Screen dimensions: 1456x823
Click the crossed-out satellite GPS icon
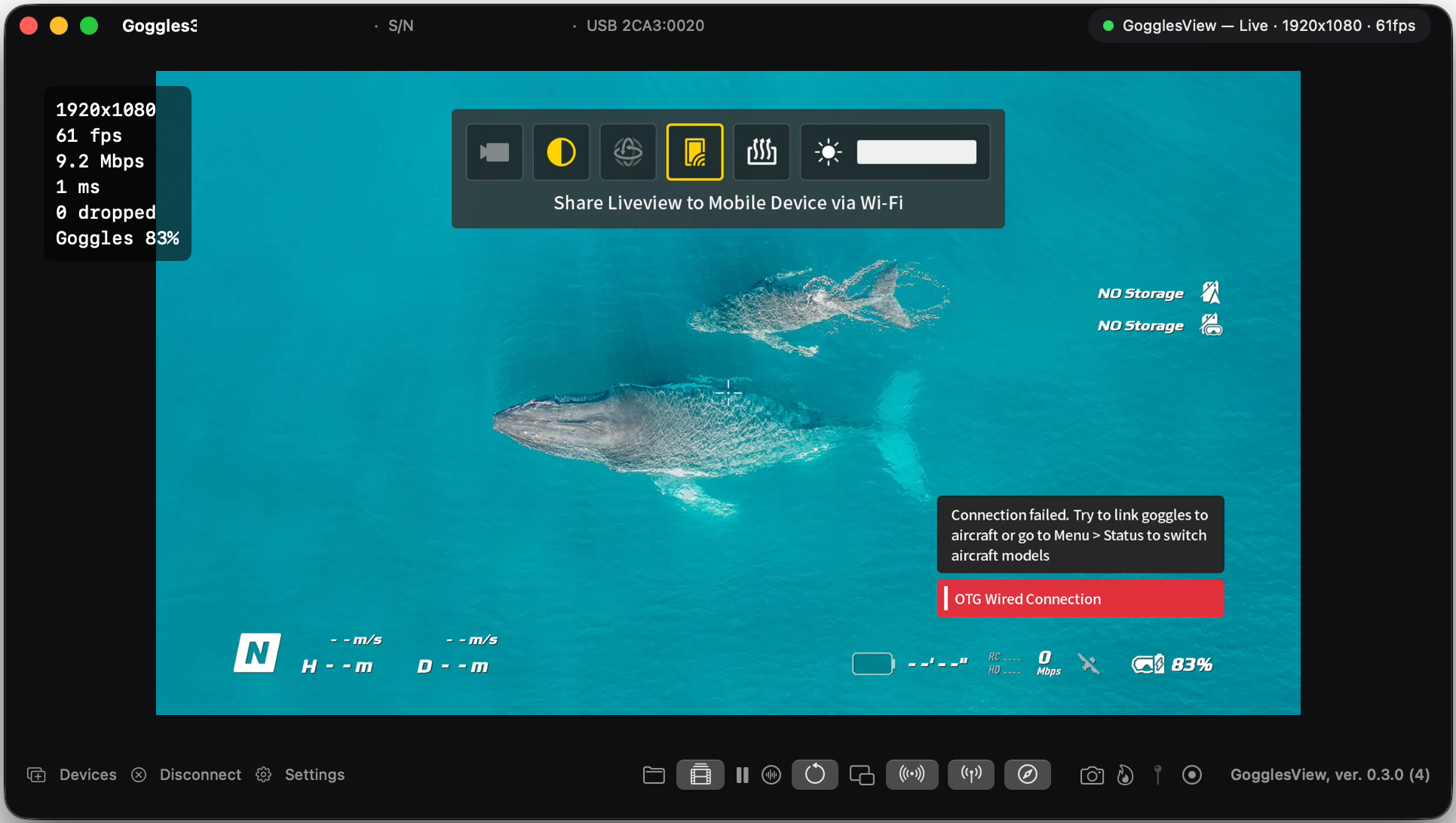click(x=1088, y=664)
